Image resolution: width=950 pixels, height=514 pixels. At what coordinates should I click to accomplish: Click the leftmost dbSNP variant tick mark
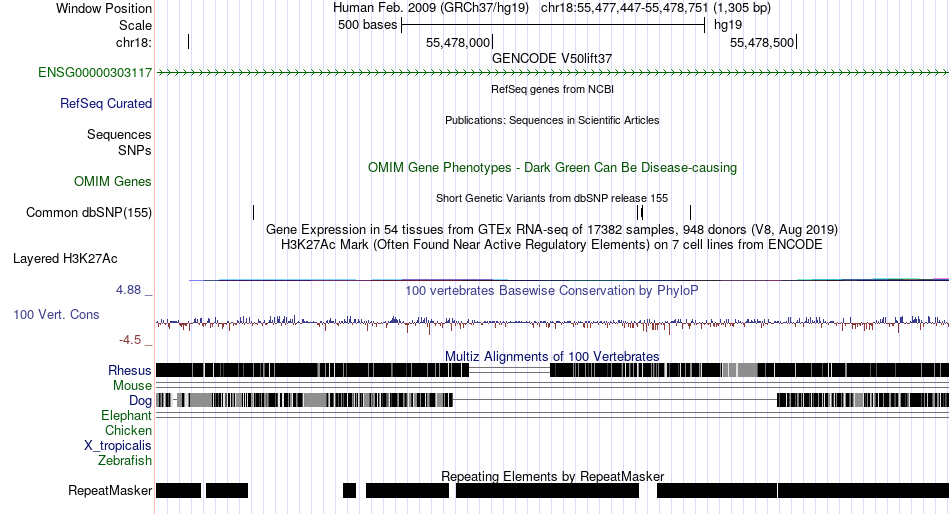pyautogui.click(x=253, y=213)
